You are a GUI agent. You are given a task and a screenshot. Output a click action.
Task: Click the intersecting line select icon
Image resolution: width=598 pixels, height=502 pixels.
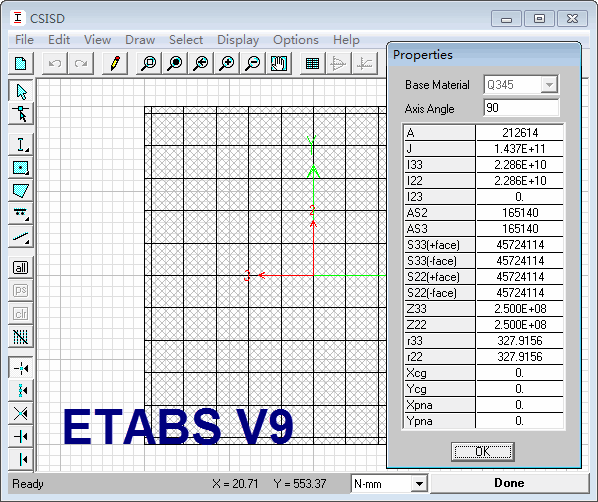point(21,336)
